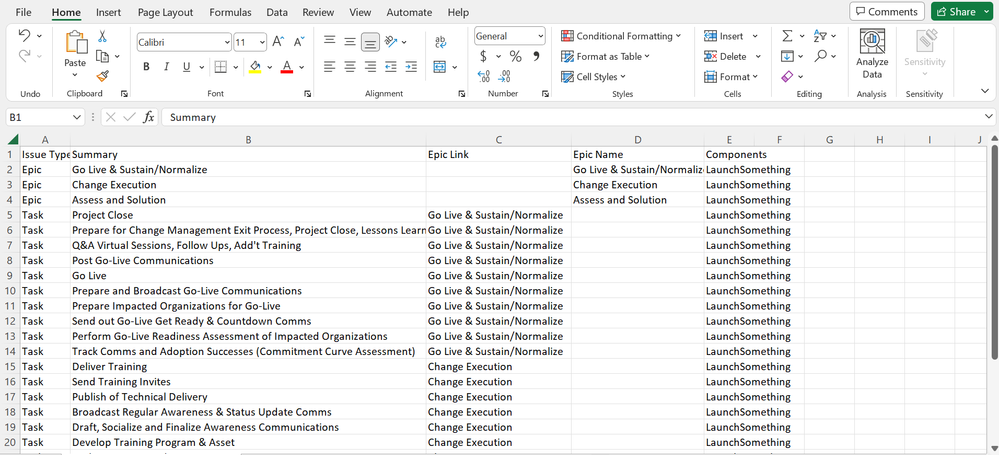Open the File menu
Screen dimensions: 999x455
(x=23, y=12)
